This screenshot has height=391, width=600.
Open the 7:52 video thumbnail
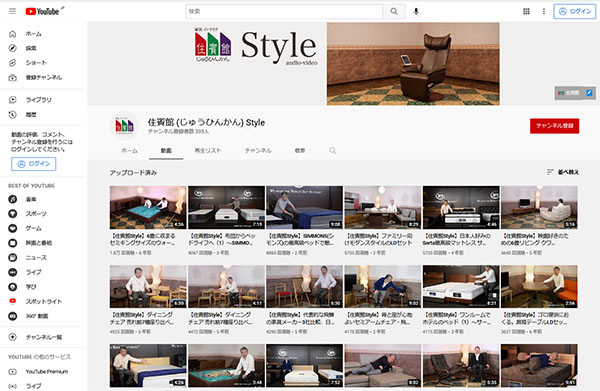point(304,365)
